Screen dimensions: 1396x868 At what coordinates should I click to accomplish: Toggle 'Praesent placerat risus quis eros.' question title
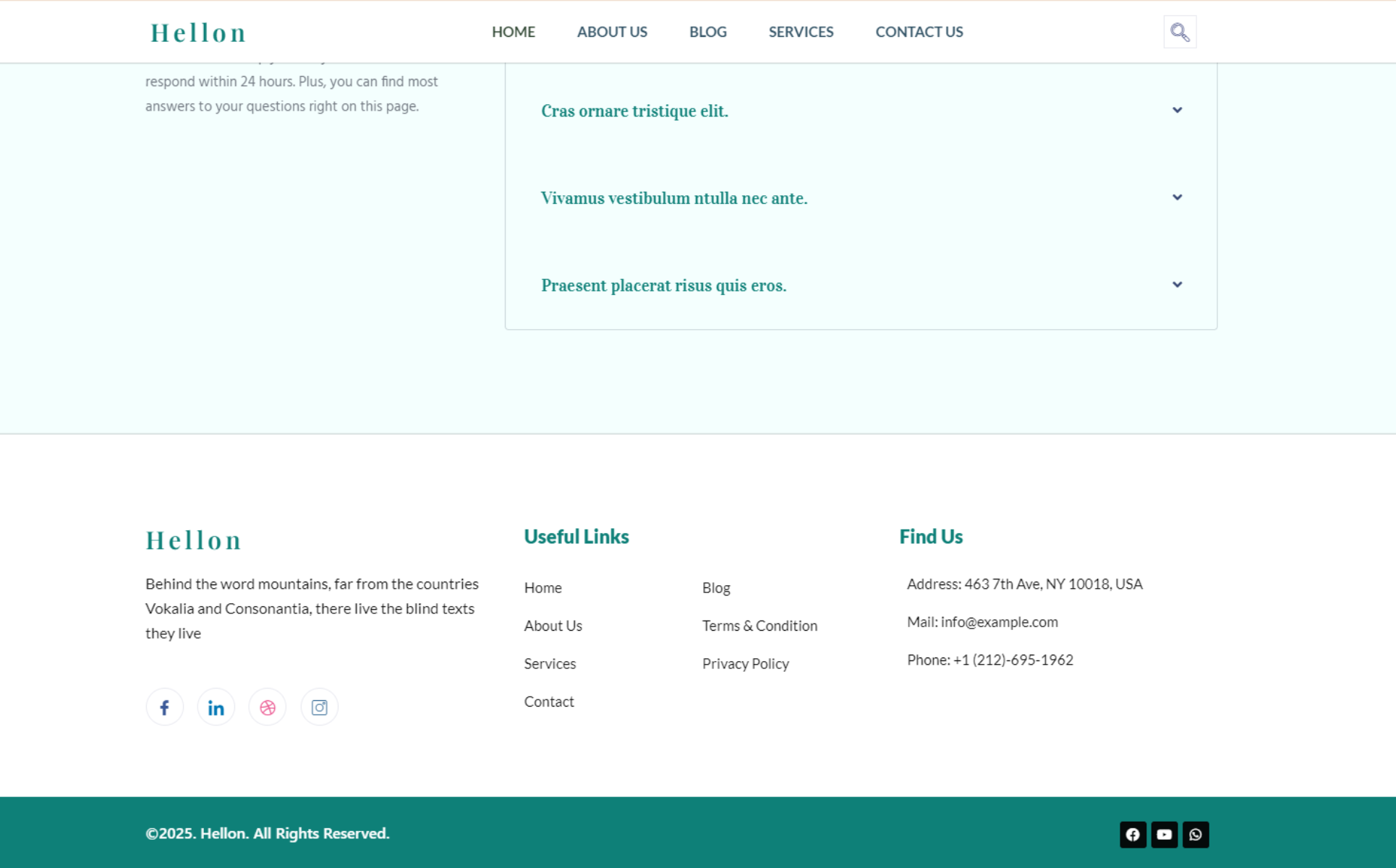tap(663, 286)
